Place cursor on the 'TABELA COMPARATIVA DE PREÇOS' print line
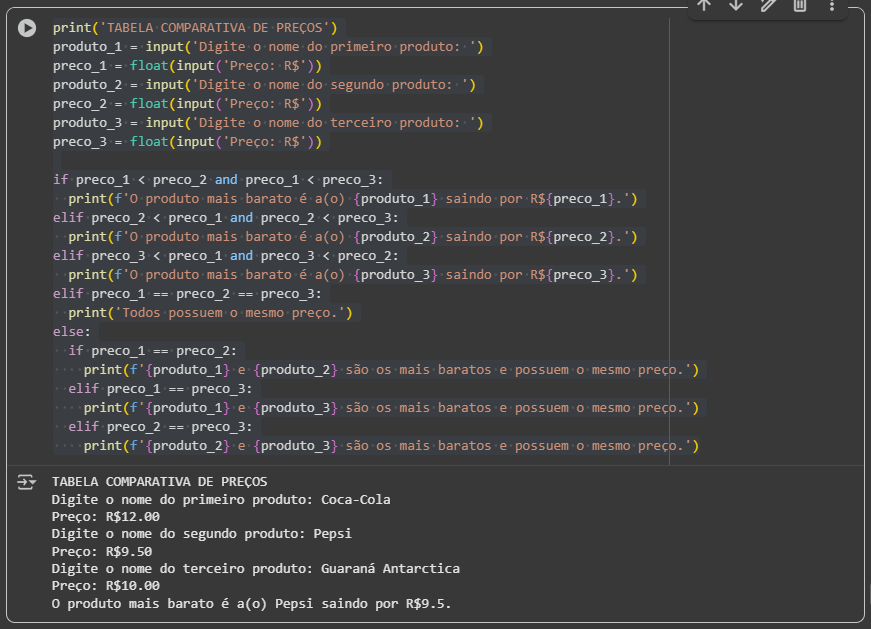Image resolution: width=871 pixels, height=629 pixels. coord(196,28)
